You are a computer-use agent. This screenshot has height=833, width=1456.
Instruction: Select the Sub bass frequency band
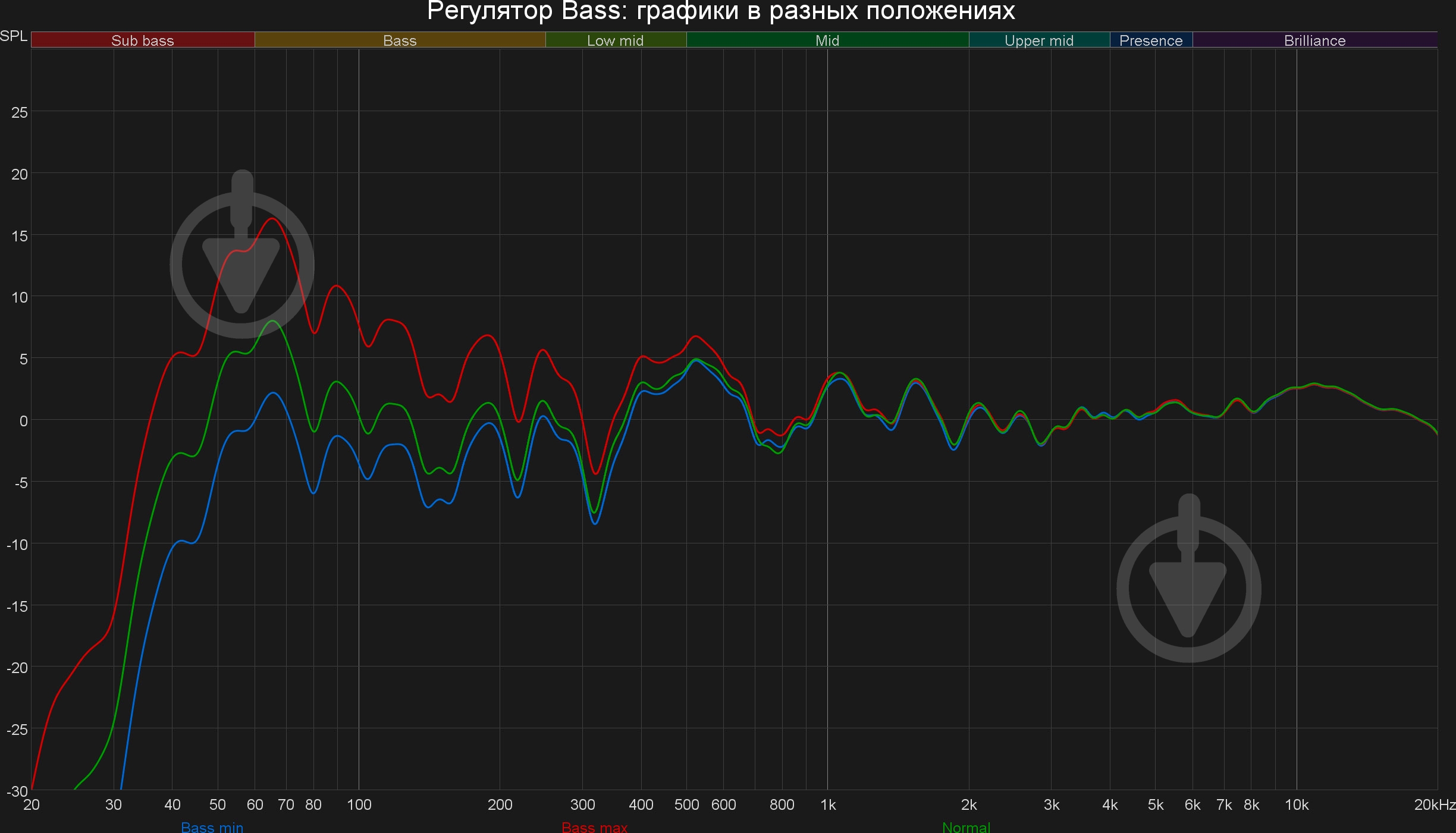tap(143, 40)
